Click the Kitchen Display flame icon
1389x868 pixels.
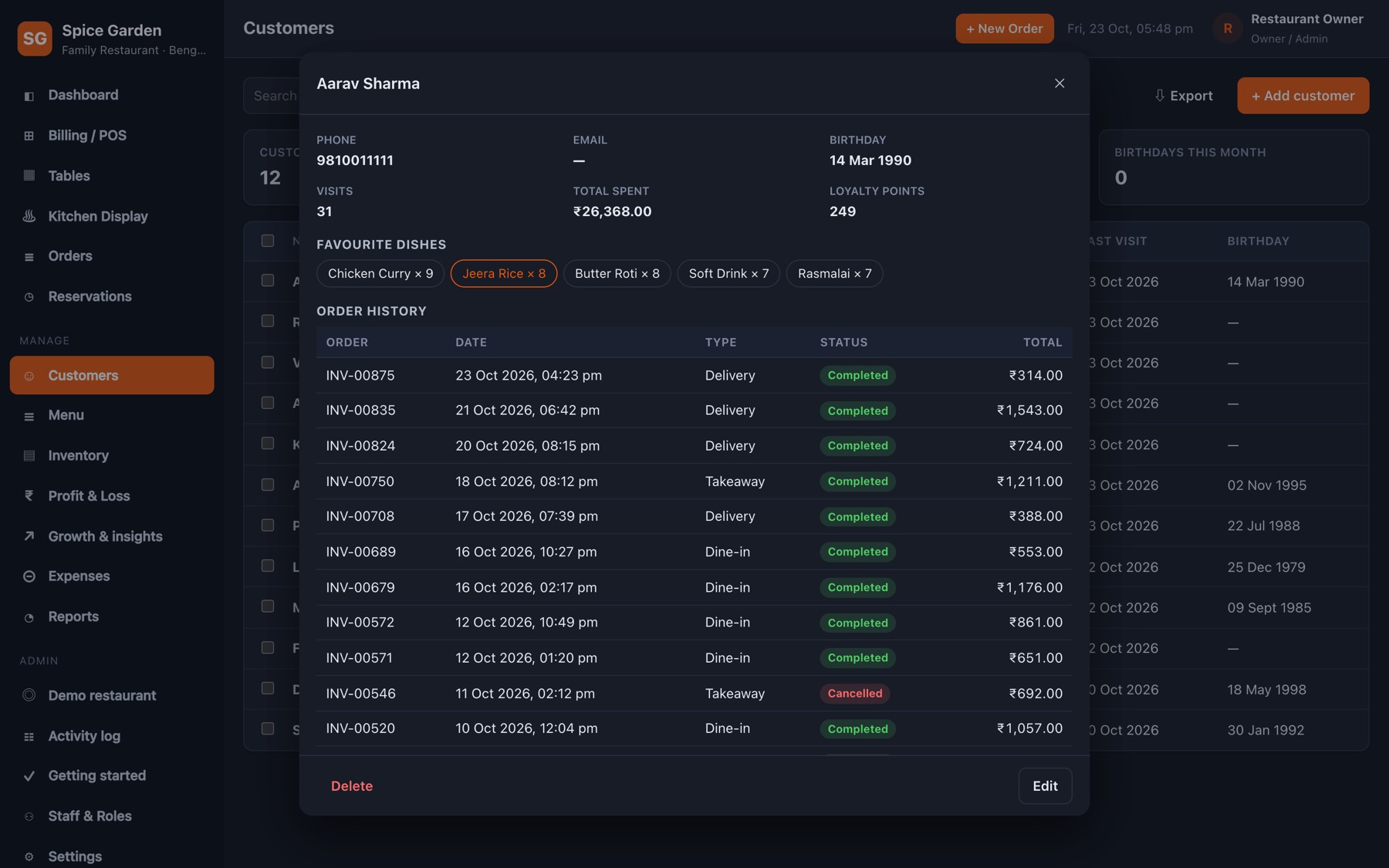coord(29,217)
